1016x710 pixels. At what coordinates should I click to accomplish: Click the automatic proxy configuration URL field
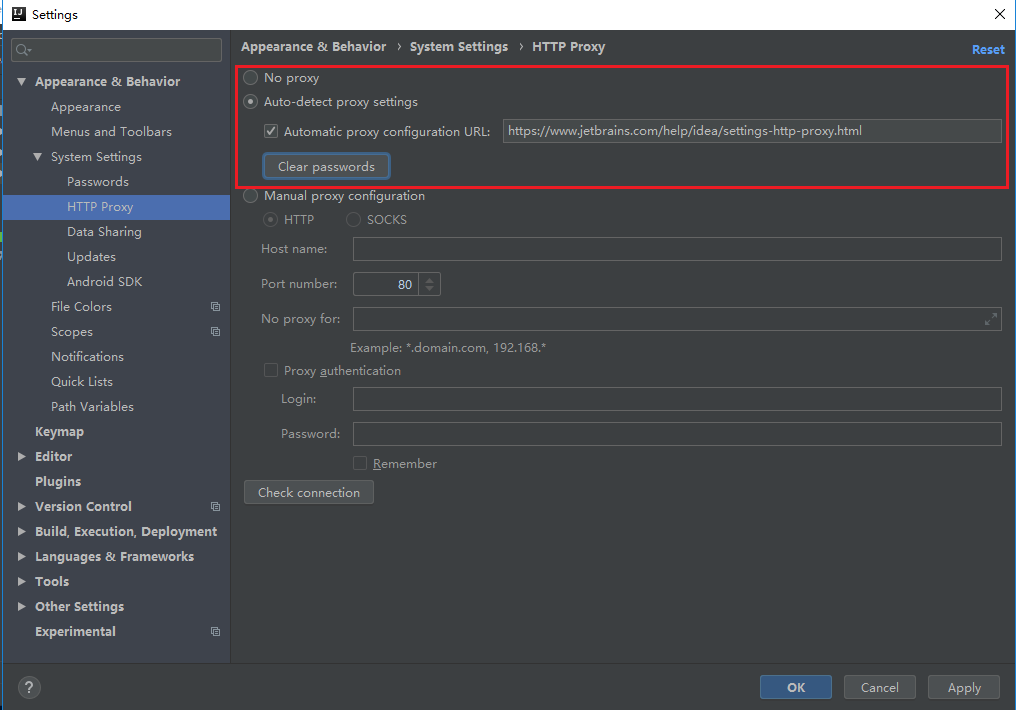point(752,131)
